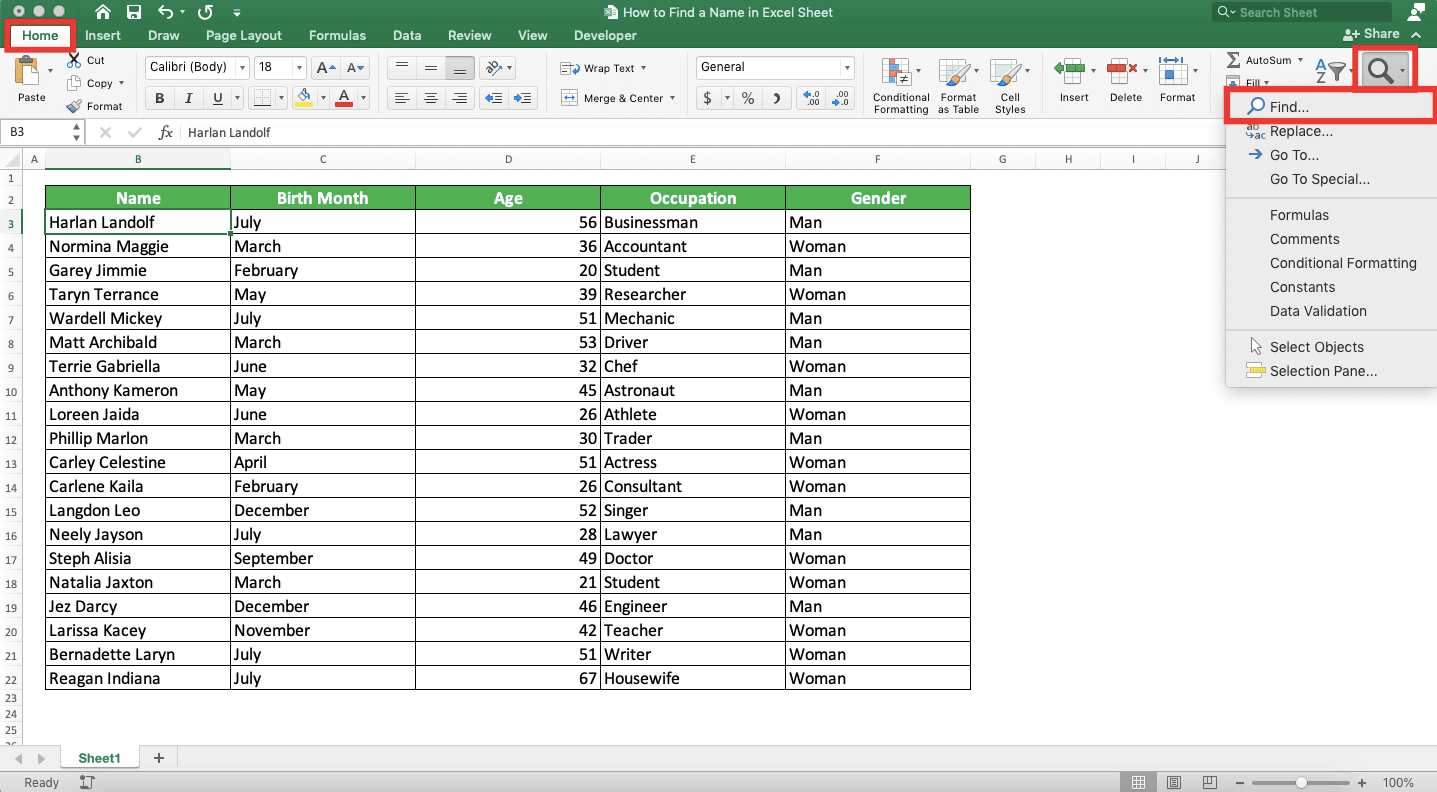Toggle bold formatting
Image resolution: width=1437 pixels, height=792 pixels.
(x=159, y=98)
